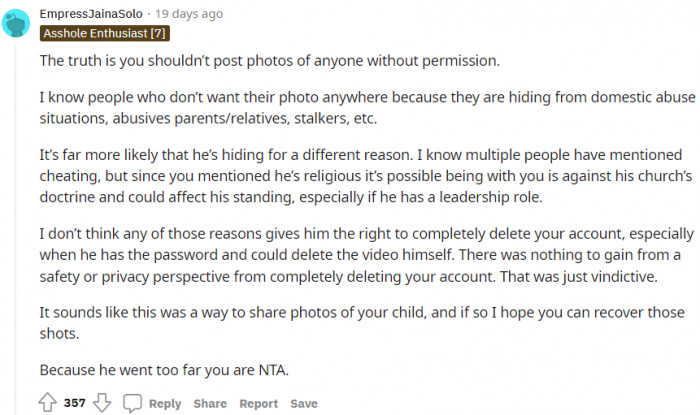Click the sentence beginning 'I don't think any'

[360, 234]
